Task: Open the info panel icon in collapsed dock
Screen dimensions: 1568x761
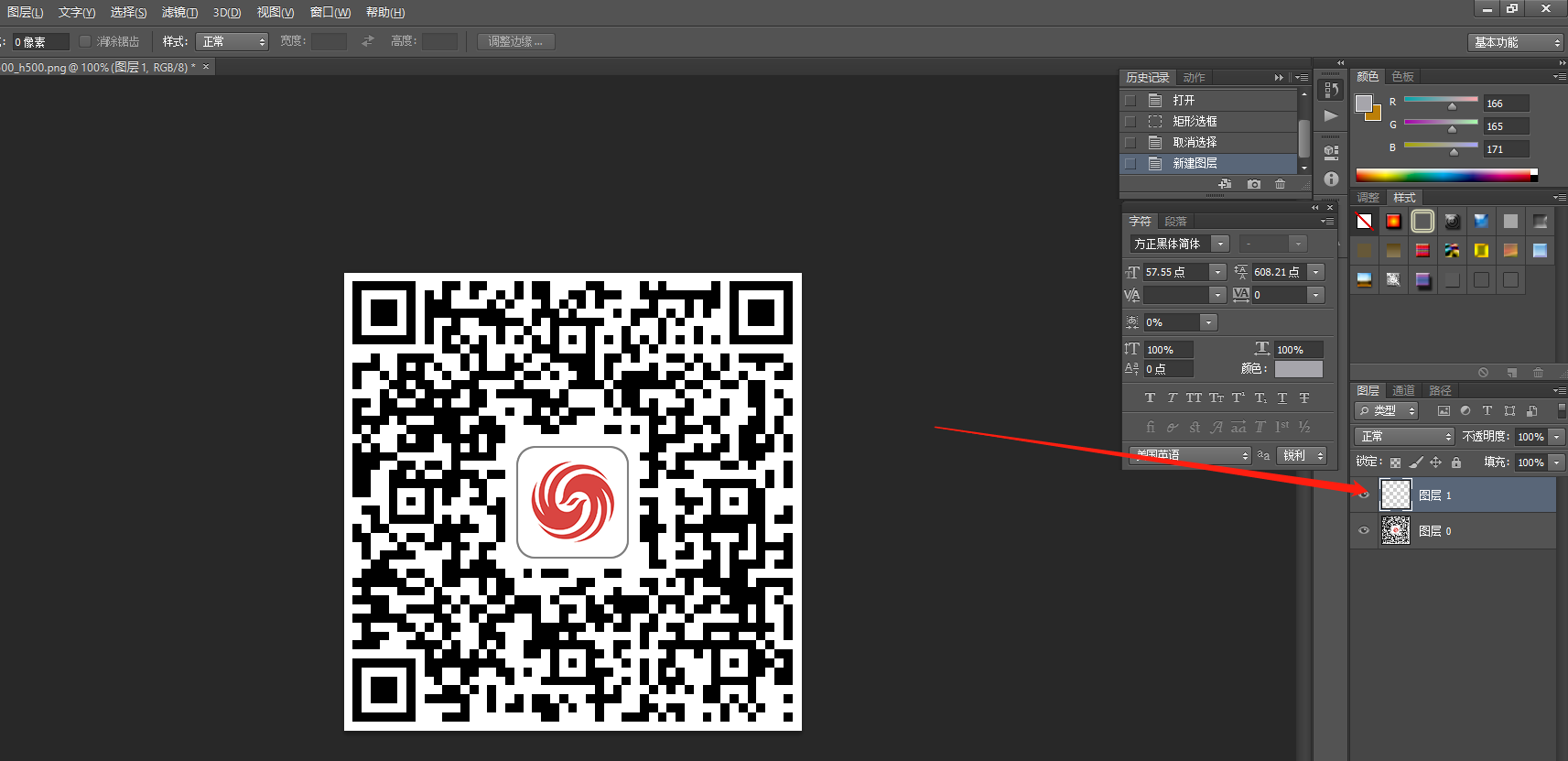Action: [x=1331, y=179]
